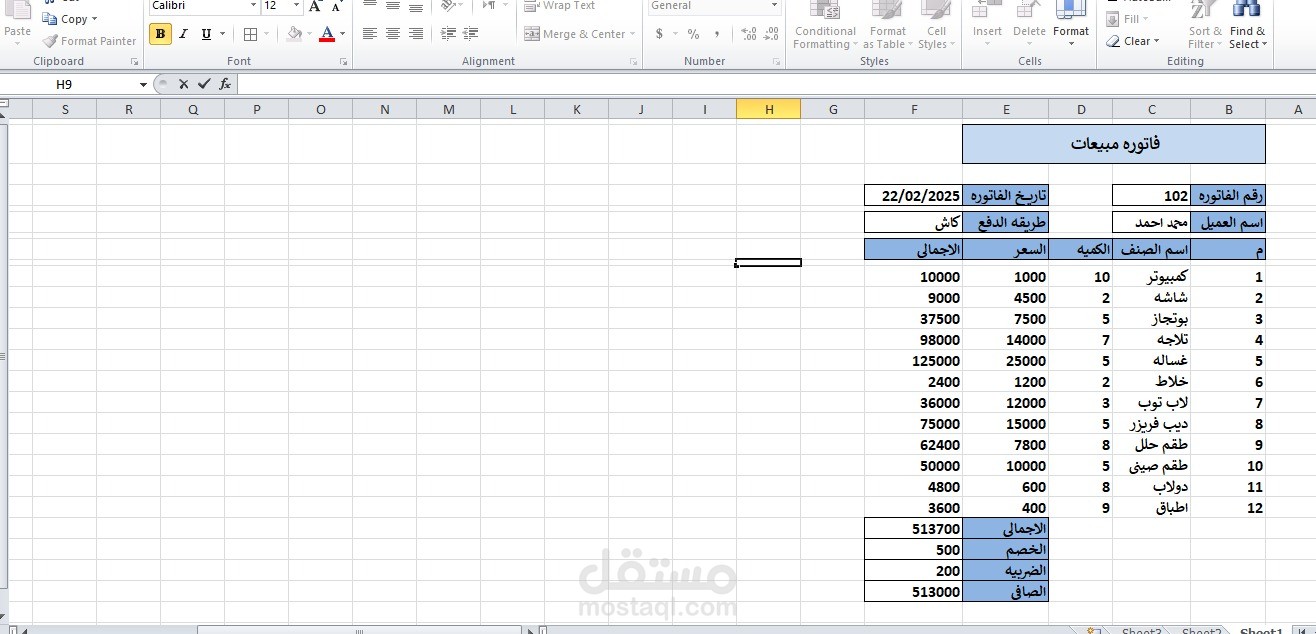
Task: Click the formula bar Enter checkmark icon
Action: 204,85
